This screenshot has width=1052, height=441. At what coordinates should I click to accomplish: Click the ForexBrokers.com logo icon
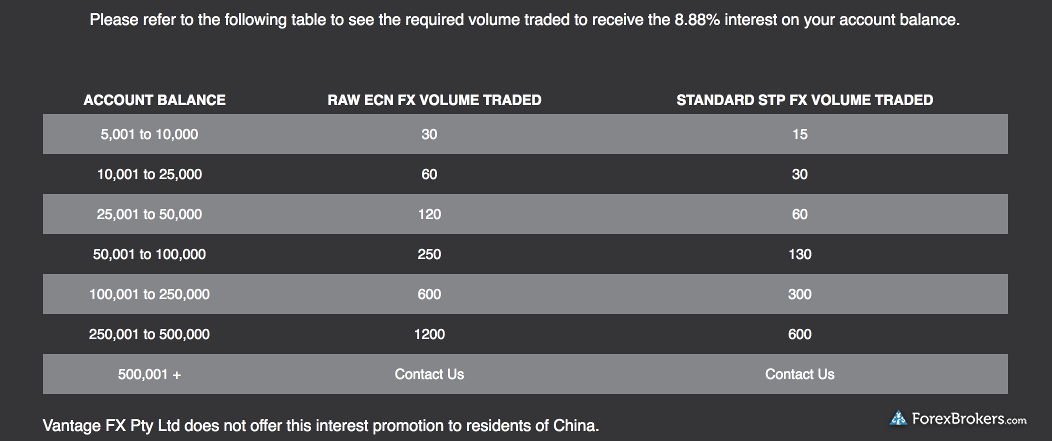coord(898,419)
